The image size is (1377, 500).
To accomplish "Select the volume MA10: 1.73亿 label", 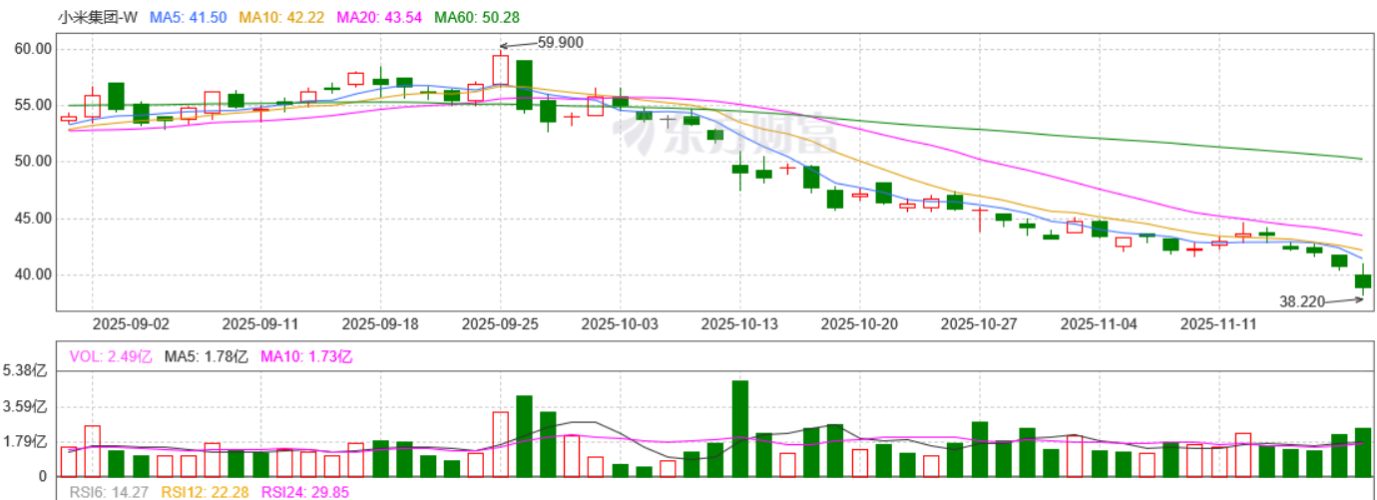I will [307, 356].
